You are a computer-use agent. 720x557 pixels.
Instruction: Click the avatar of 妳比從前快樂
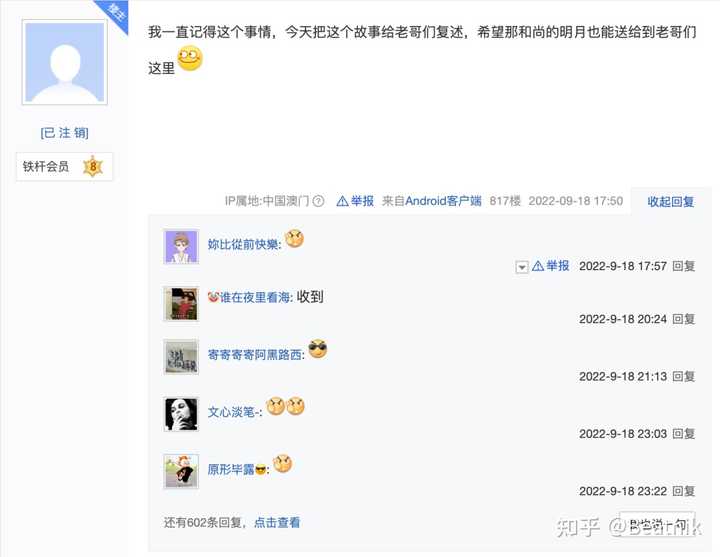click(181, 247)
